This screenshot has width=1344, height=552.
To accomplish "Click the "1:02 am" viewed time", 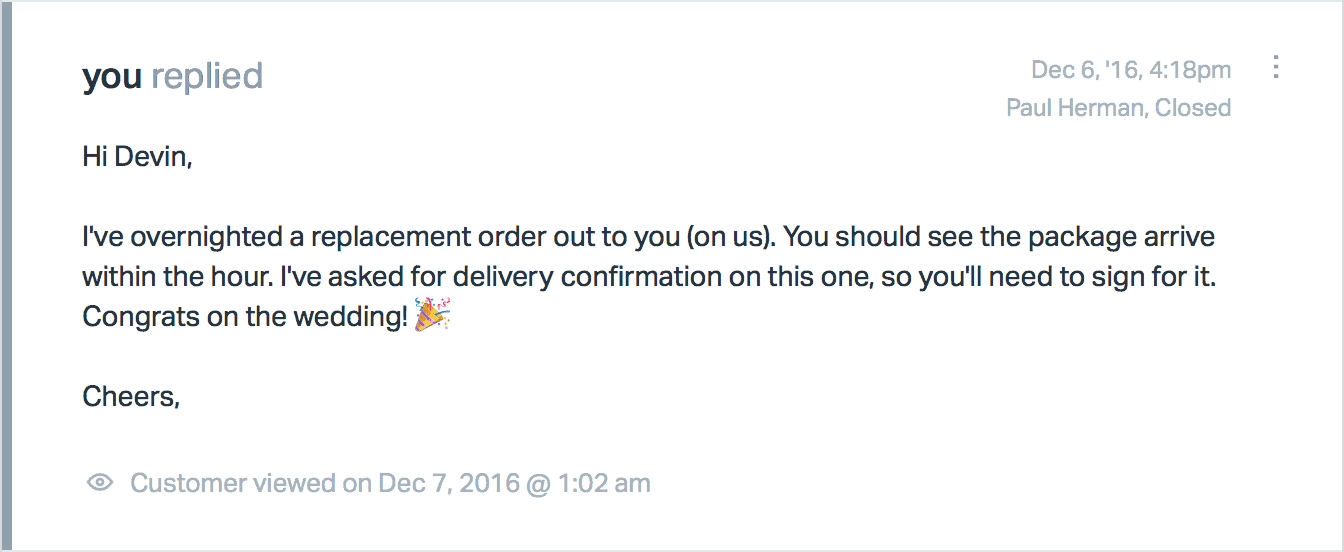I will [603, 484].
